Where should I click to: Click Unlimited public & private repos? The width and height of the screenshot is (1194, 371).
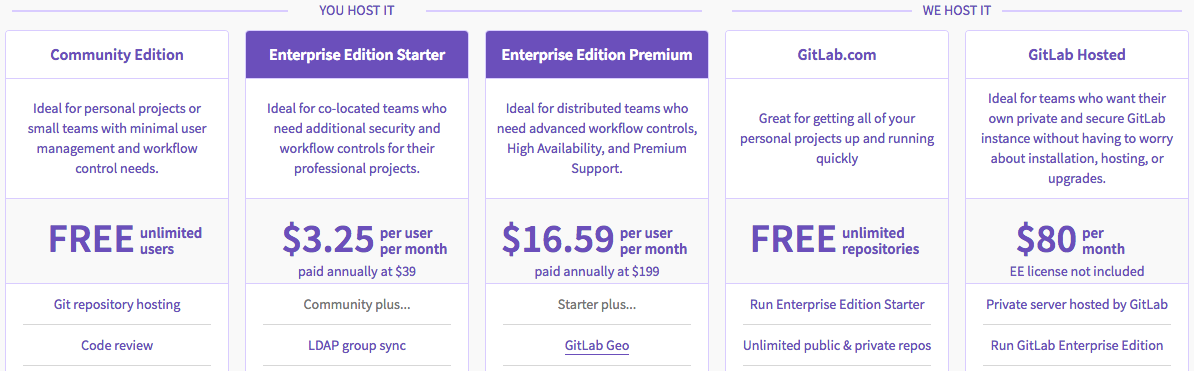click(836, 345)
